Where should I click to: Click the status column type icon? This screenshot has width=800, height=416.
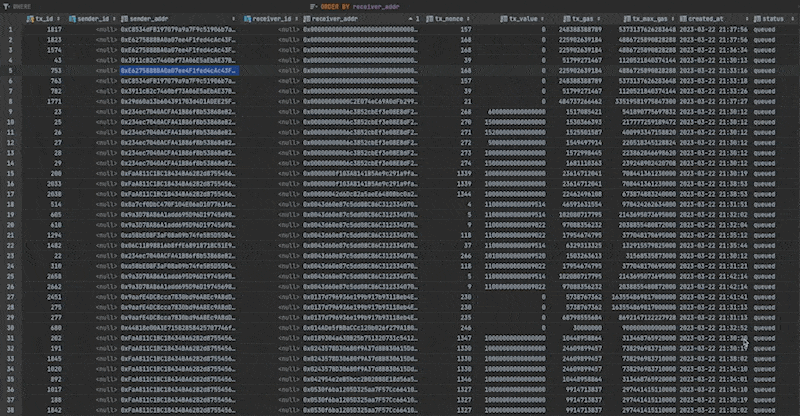757,19
